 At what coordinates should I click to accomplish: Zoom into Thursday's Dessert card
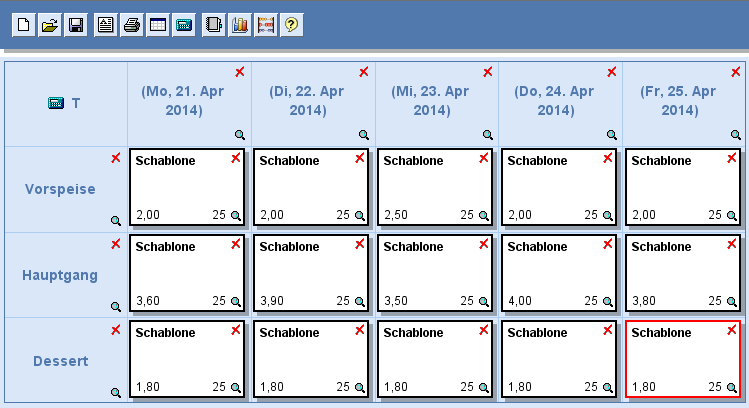tap(608, 387)
